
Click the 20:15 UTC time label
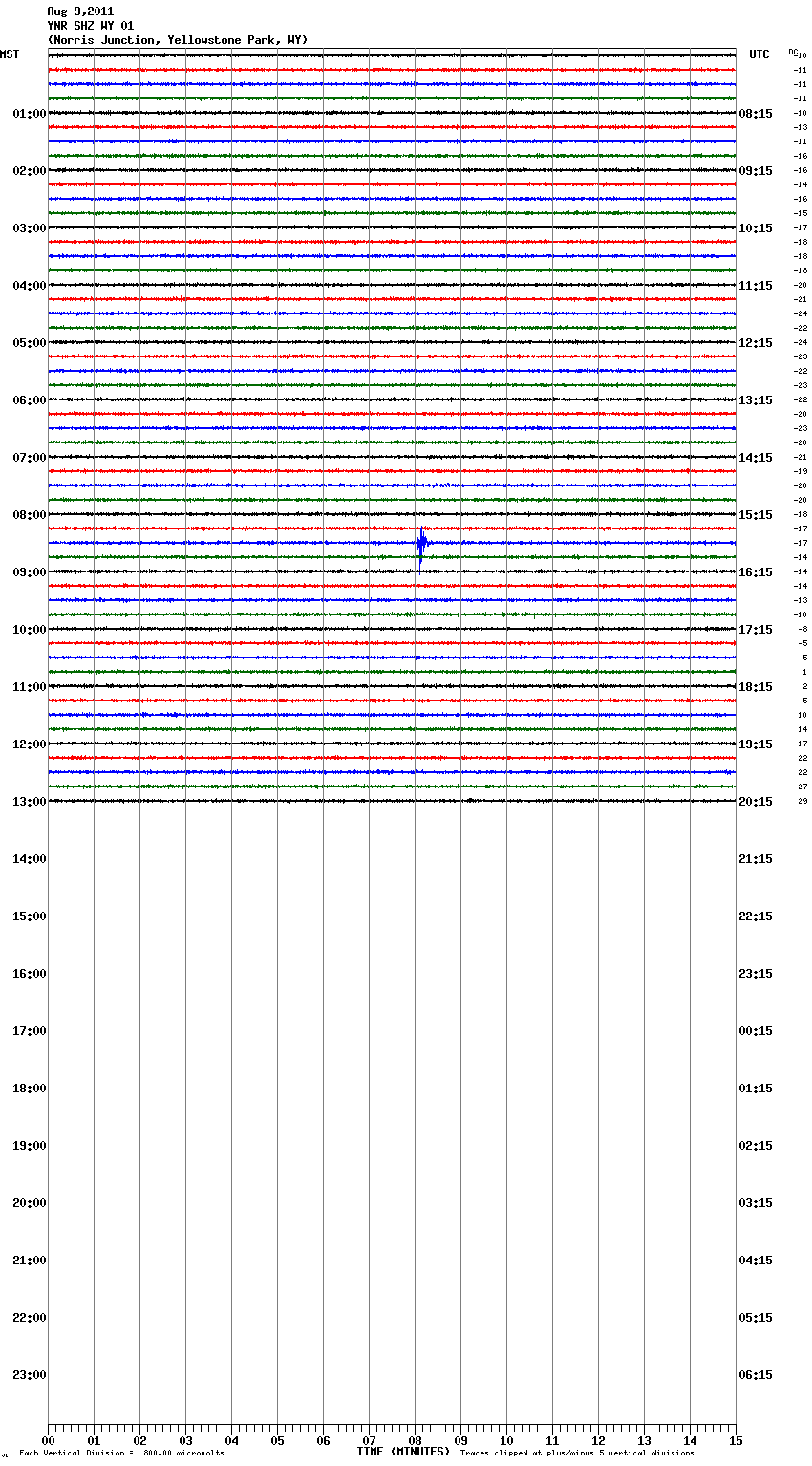click(x=756, y=802)
